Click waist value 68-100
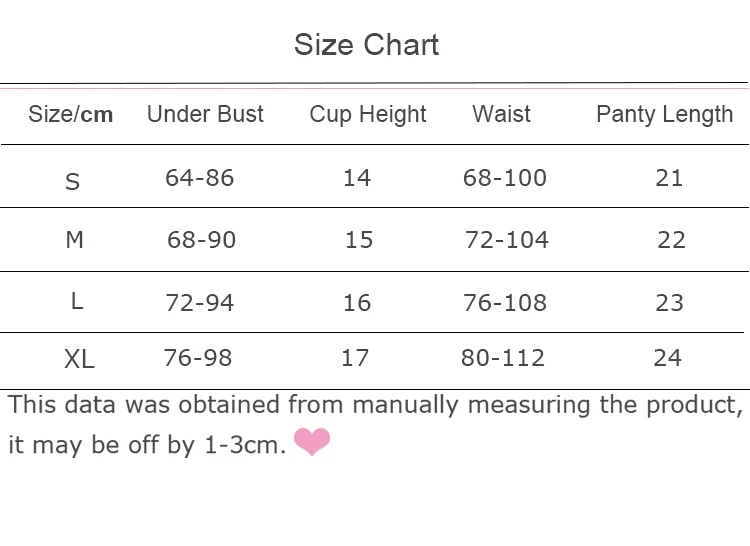The width and height of the screenshot is (750, 546). coord(505,178)
